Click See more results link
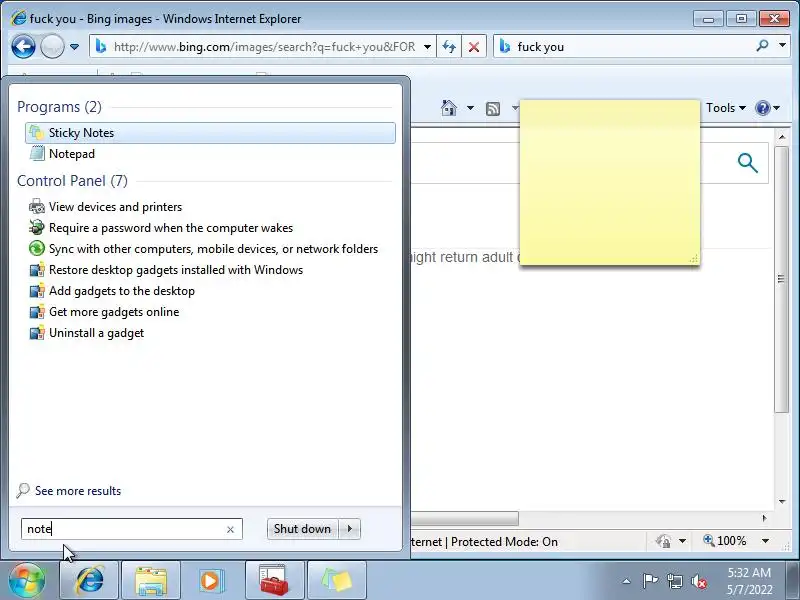 coord(78,491)
